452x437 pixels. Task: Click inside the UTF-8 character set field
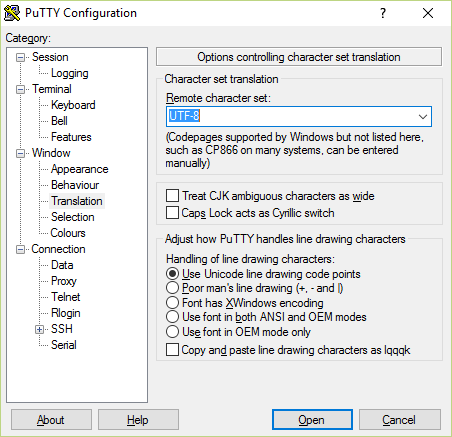click(290, 117)
